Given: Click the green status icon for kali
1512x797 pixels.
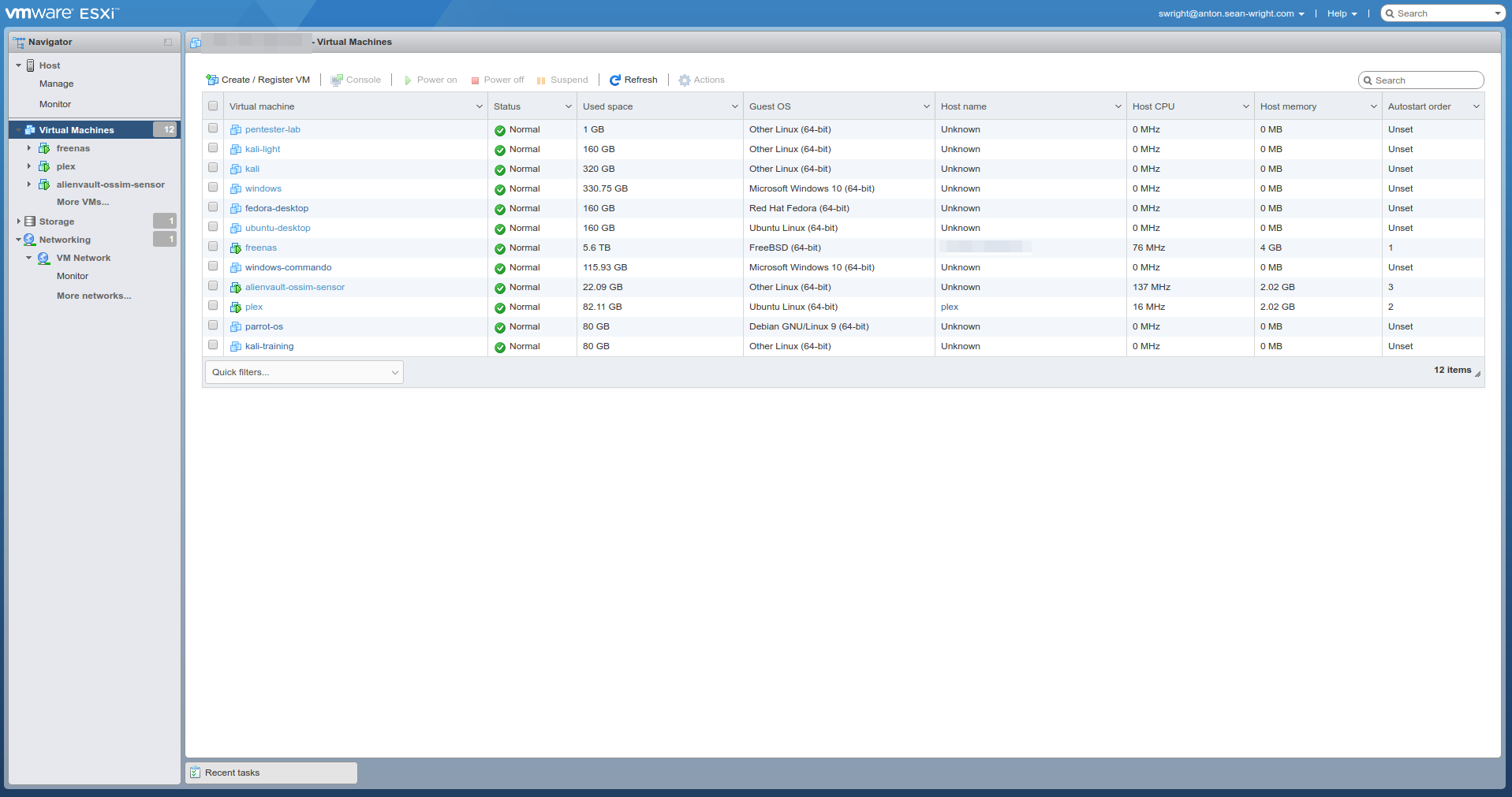Looking at the screenshot, I should 500,169.
